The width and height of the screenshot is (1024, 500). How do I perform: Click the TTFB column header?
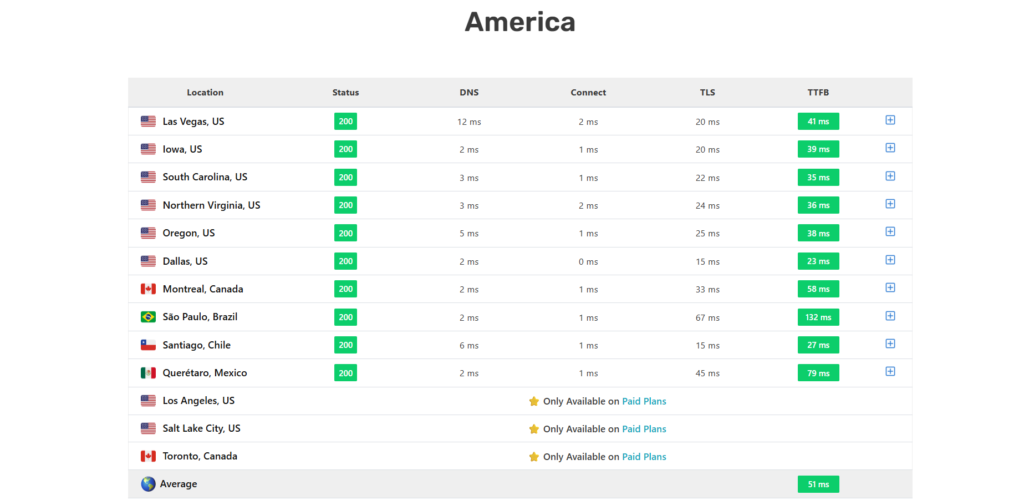coord(818,93)
